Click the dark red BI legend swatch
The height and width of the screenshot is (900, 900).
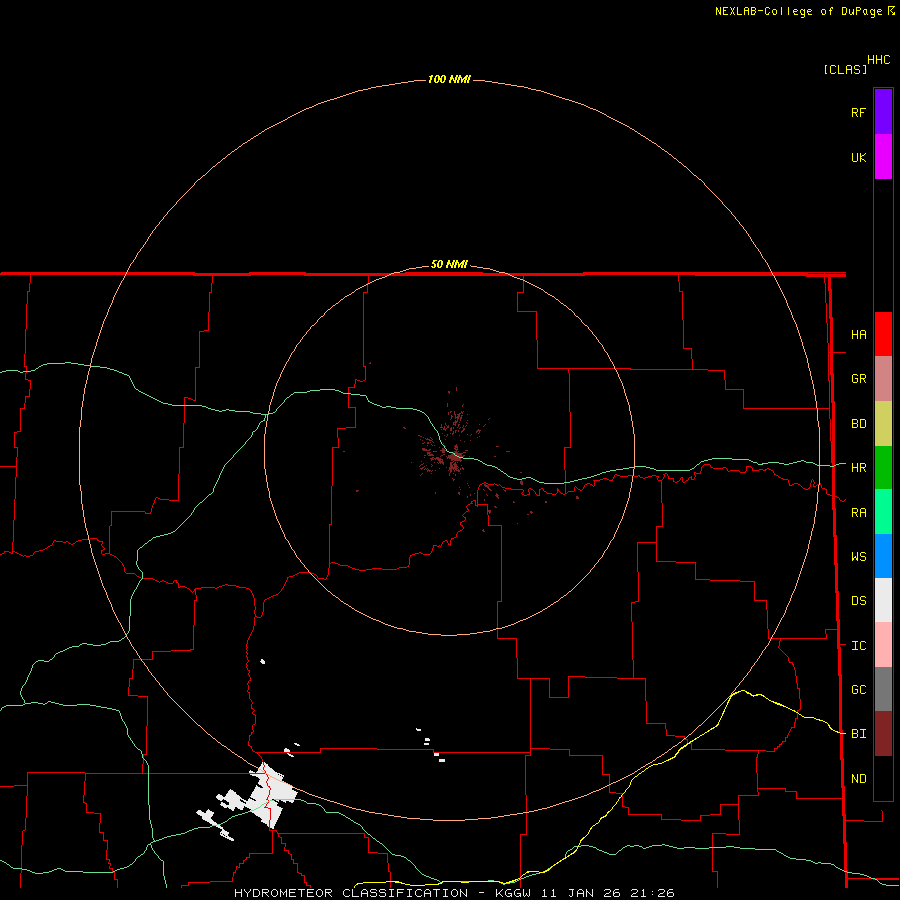pos(883,734)
